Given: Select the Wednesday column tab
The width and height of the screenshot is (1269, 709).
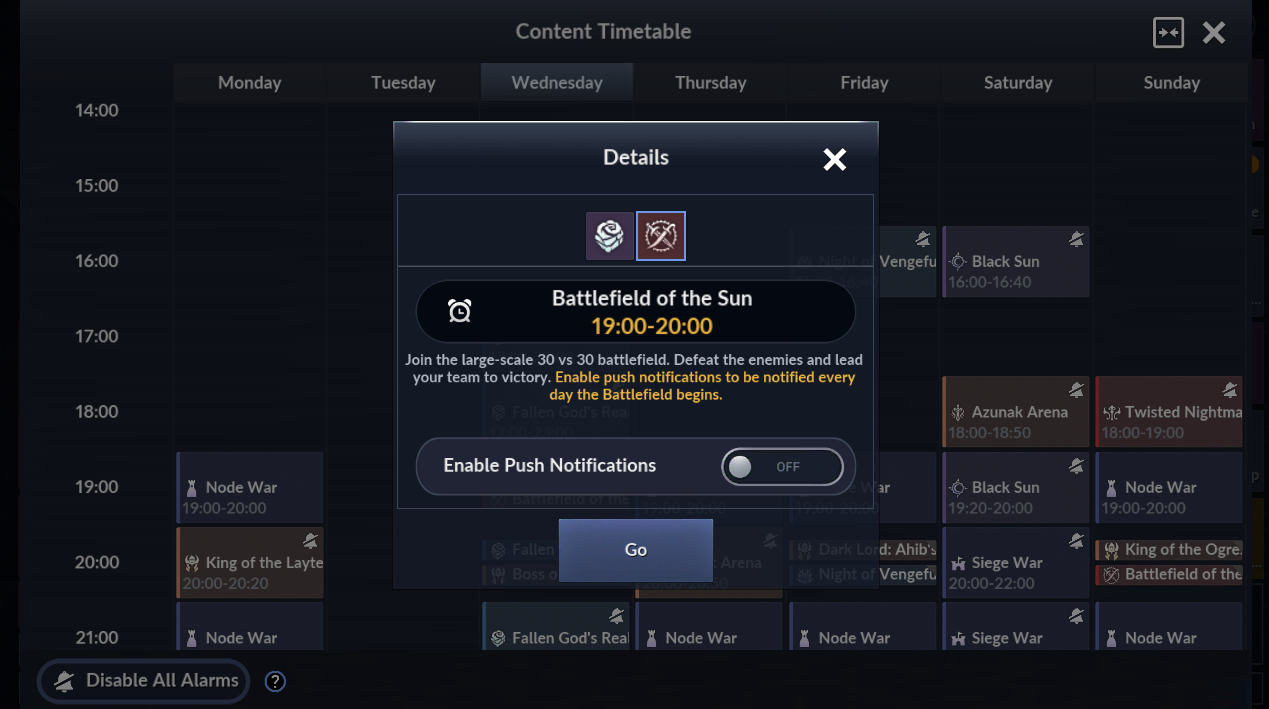Looking at the screenshot, I should (x=557, y=83).
